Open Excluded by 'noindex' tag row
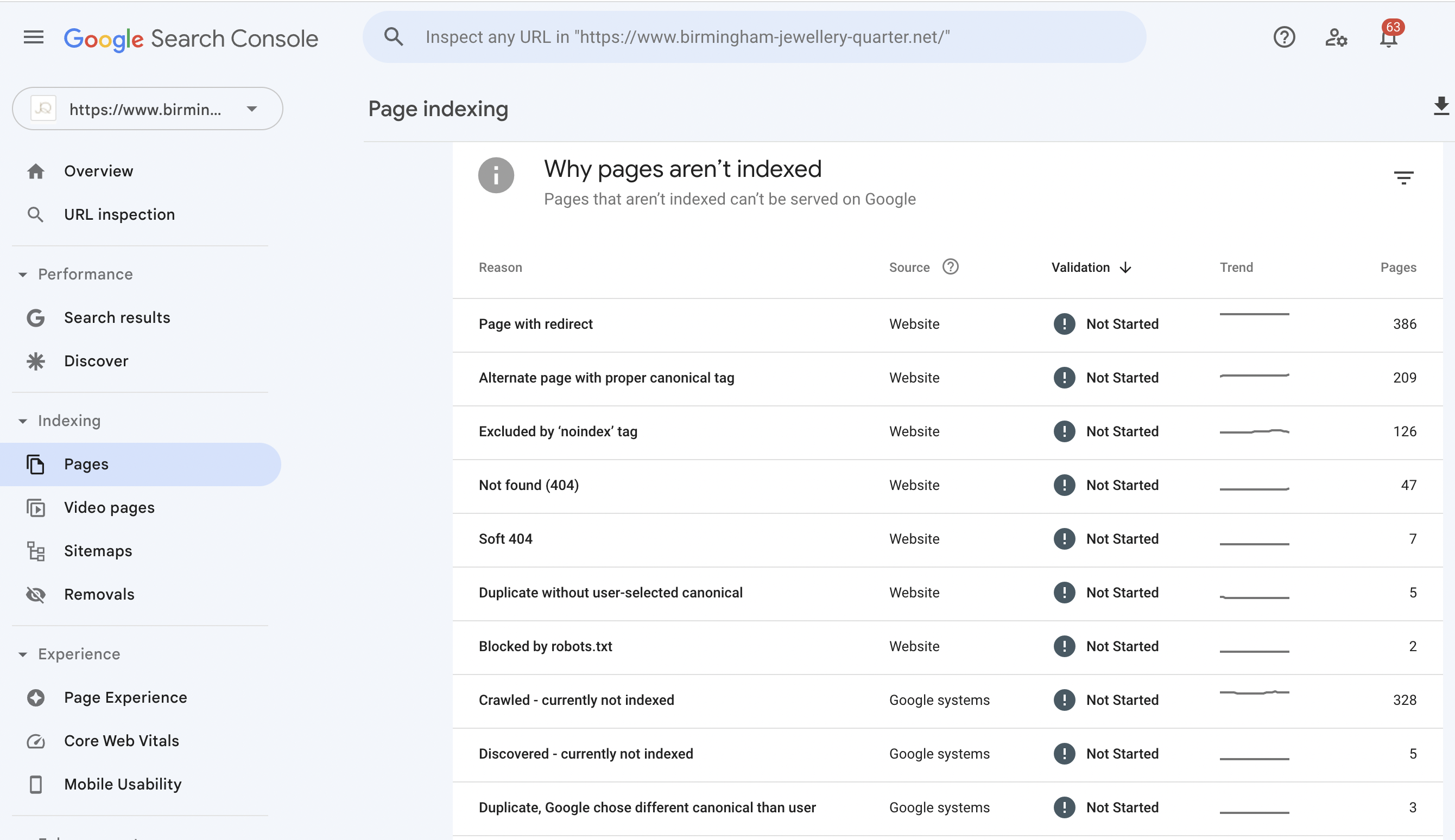The width and height of the screenshot is (1455, 840). click(x=947, y=431)
